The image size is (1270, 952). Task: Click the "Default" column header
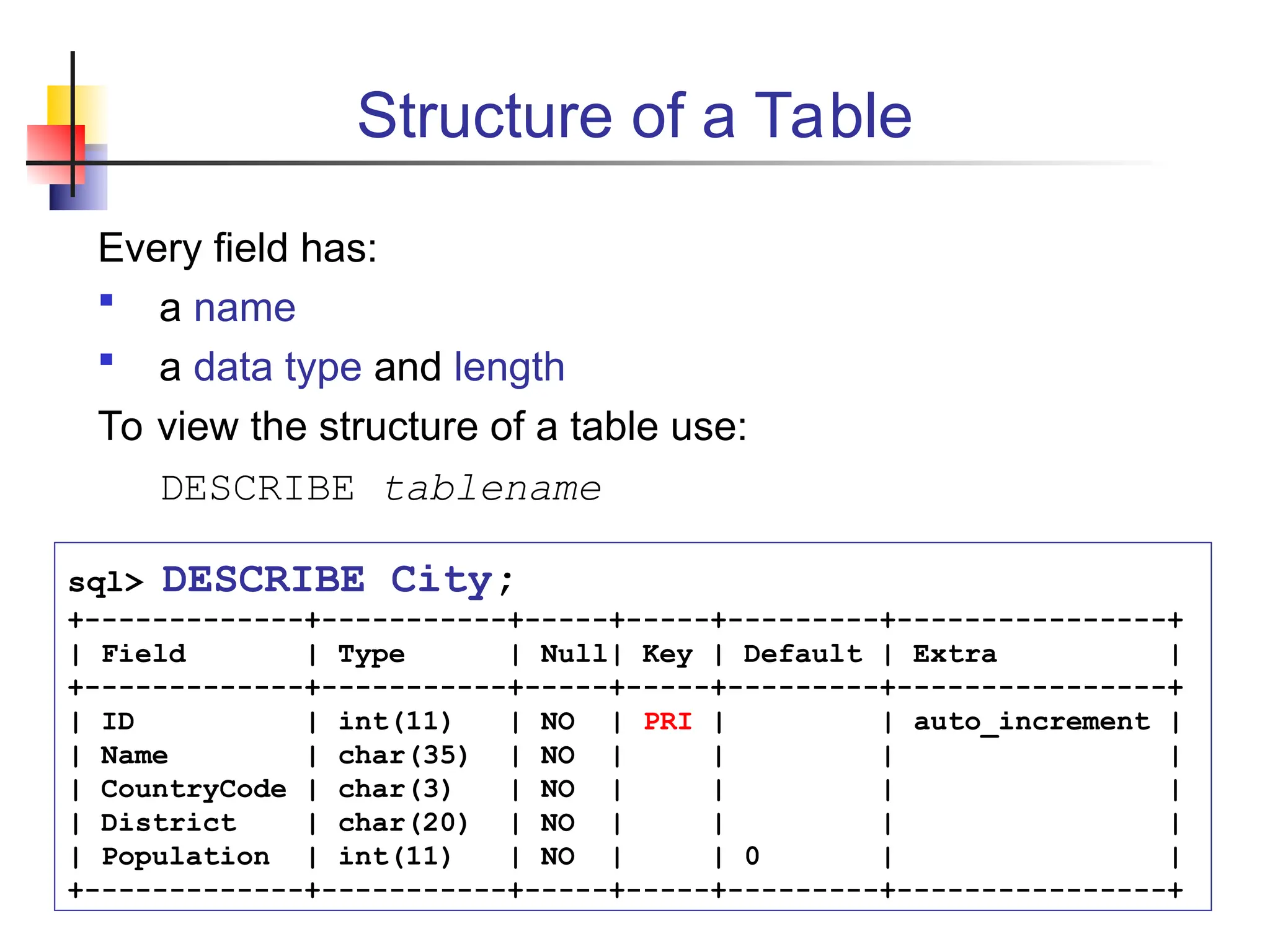pos(802,654)
